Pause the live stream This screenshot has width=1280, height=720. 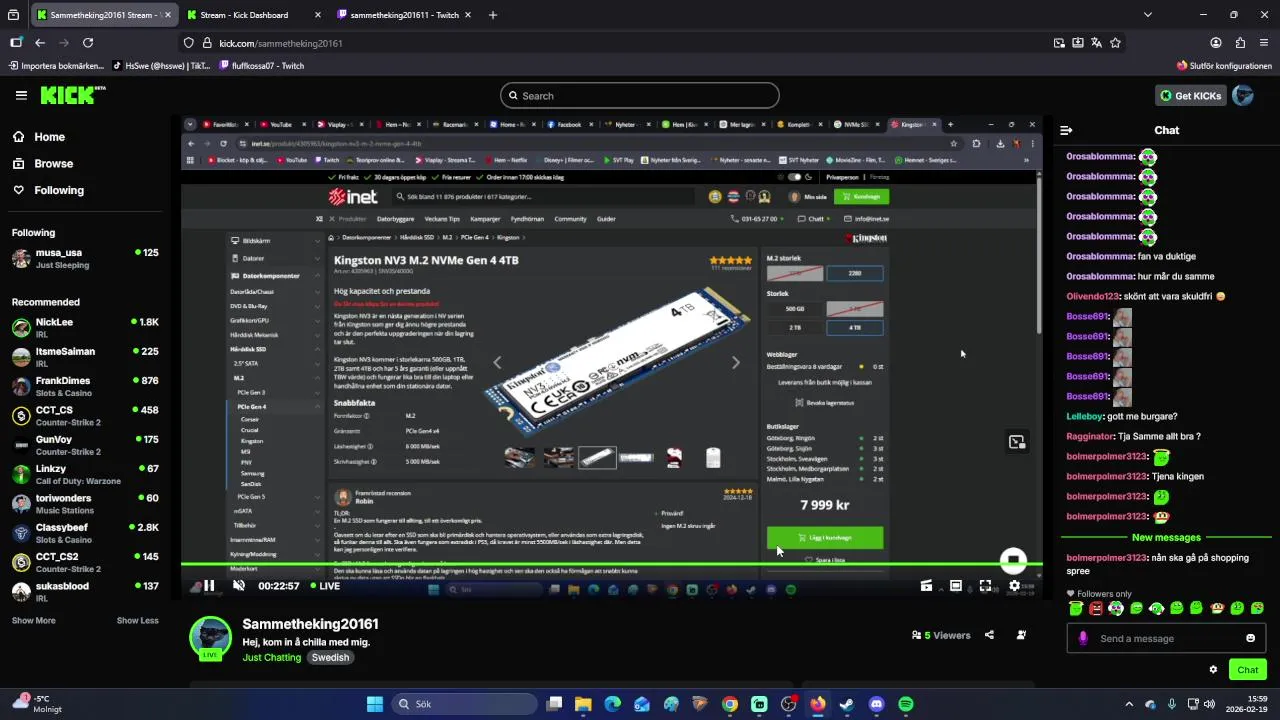[x=209, y=586]
